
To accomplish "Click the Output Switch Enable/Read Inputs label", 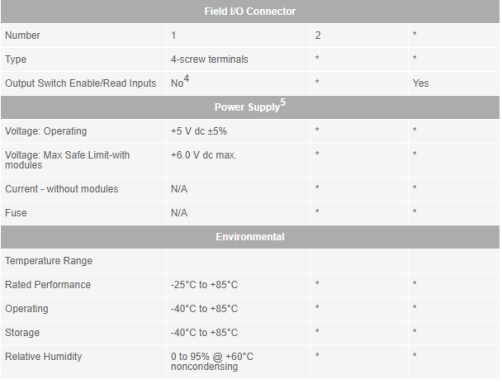I will 80,83.
